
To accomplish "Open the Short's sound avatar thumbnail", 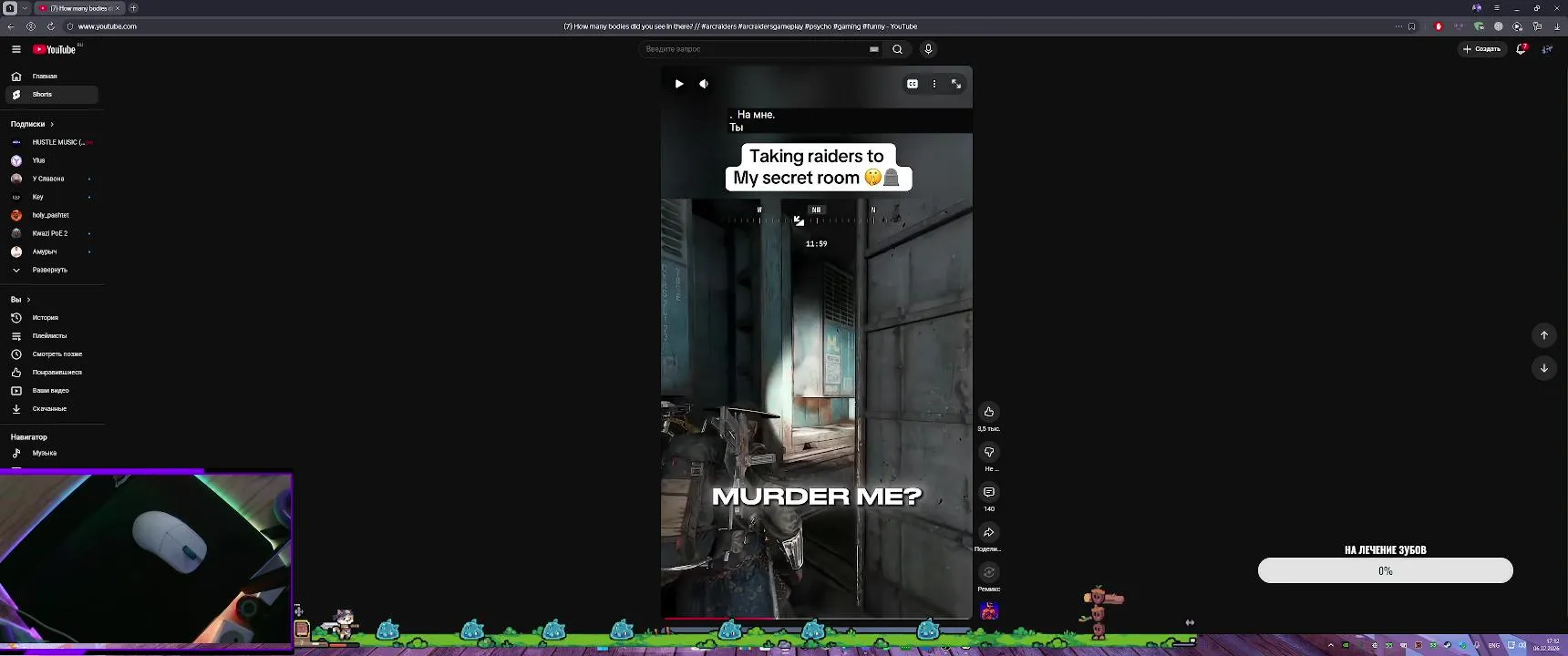I will (x=989, y=610).
